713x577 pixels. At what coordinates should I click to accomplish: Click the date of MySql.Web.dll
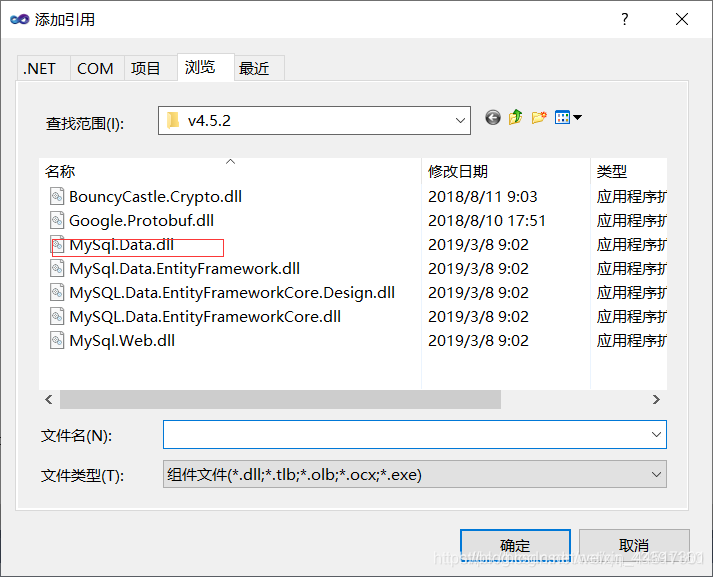(x=478, y=341)
